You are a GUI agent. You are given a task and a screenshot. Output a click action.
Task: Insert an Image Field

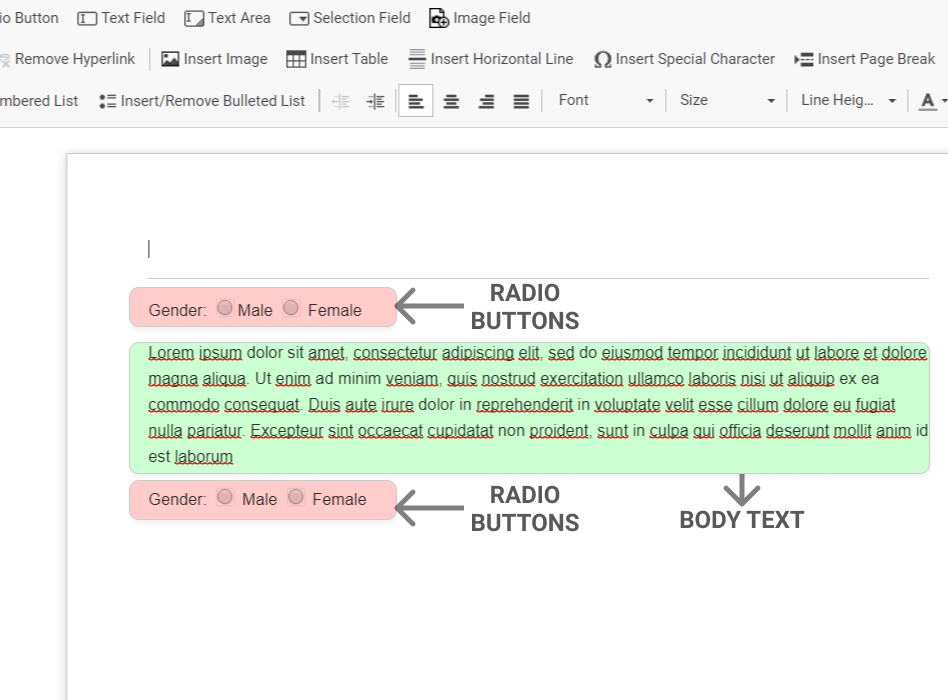coord(480,18)
